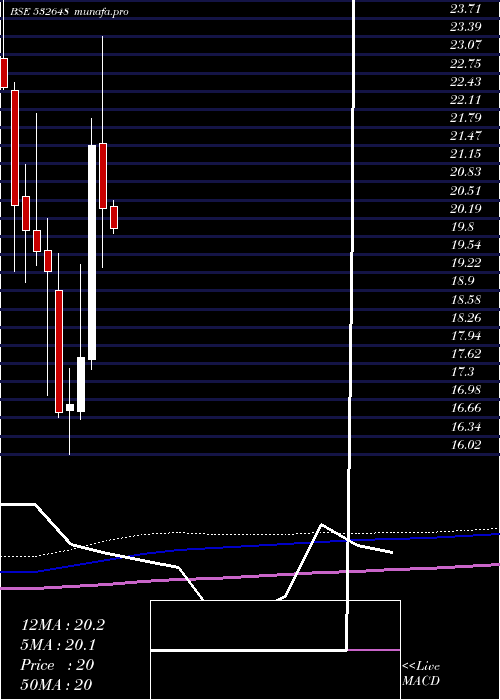
Task: Click the 18.58 price axis label
Action: pyautogui.click(x=466, y=300)
